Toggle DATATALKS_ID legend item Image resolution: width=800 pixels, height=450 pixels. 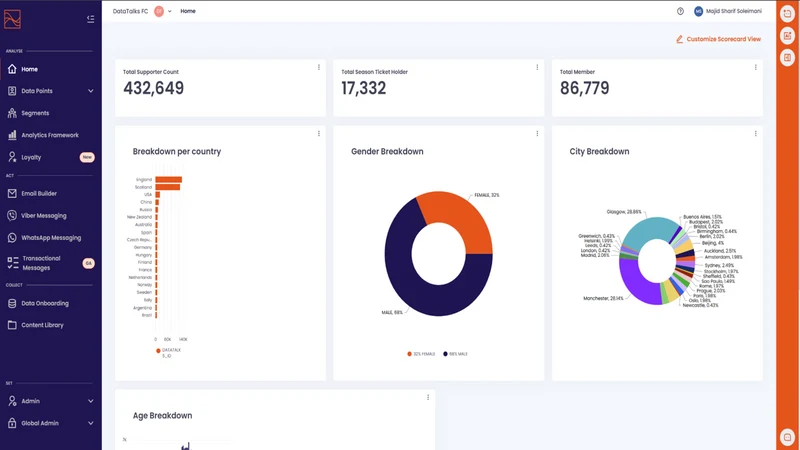tap(168, 353)
